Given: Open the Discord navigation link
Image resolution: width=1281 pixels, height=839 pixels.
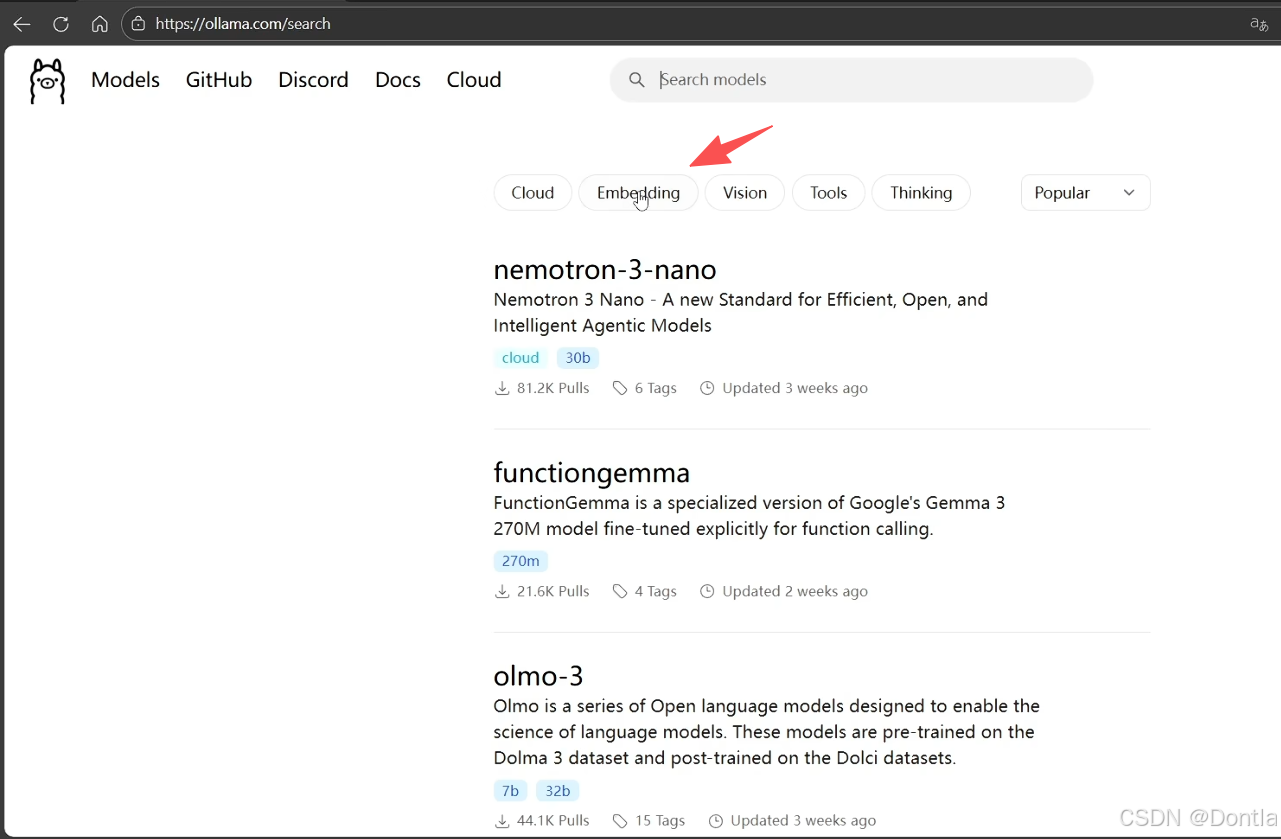Looking at the screenshot, I should point(313,80).
